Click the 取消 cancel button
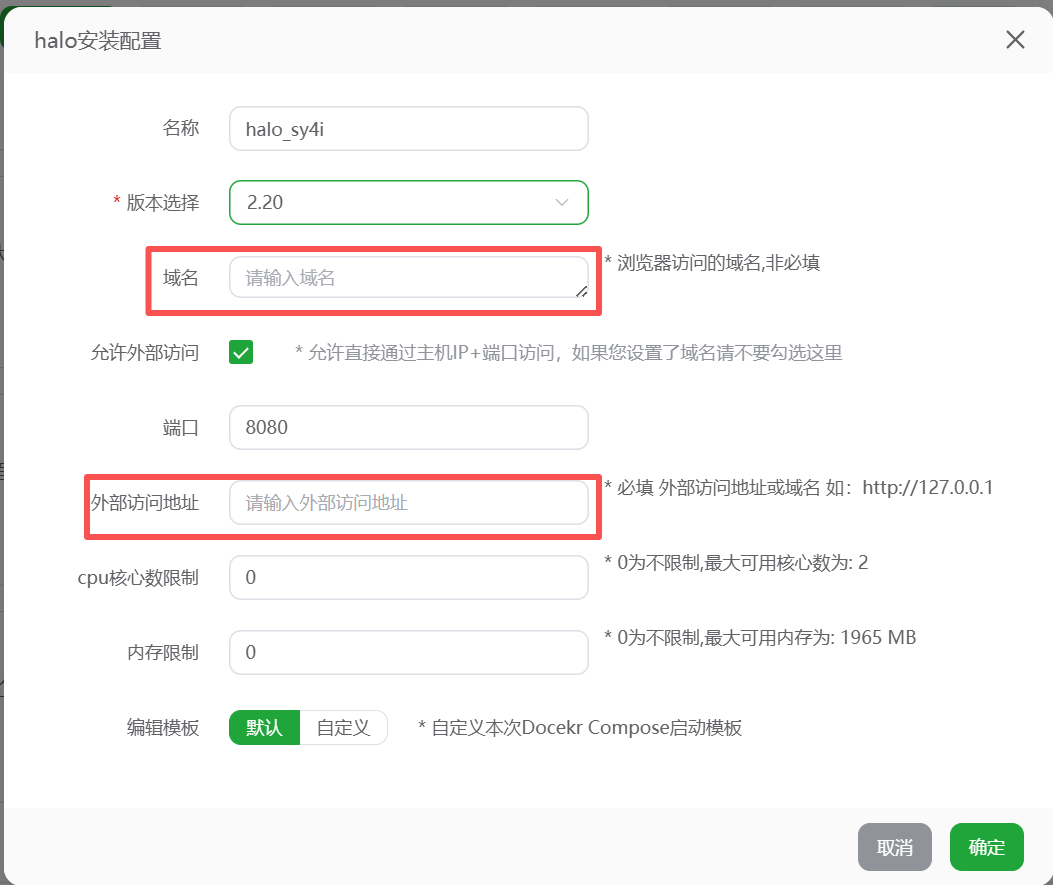The image size is (1053, 885). (894, 847)
